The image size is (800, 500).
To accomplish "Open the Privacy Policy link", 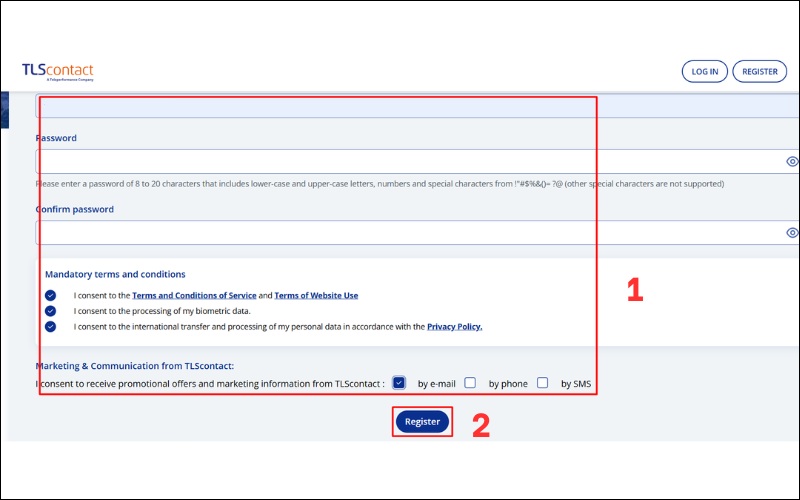I will pyautogui.click(x=454, y=327).
